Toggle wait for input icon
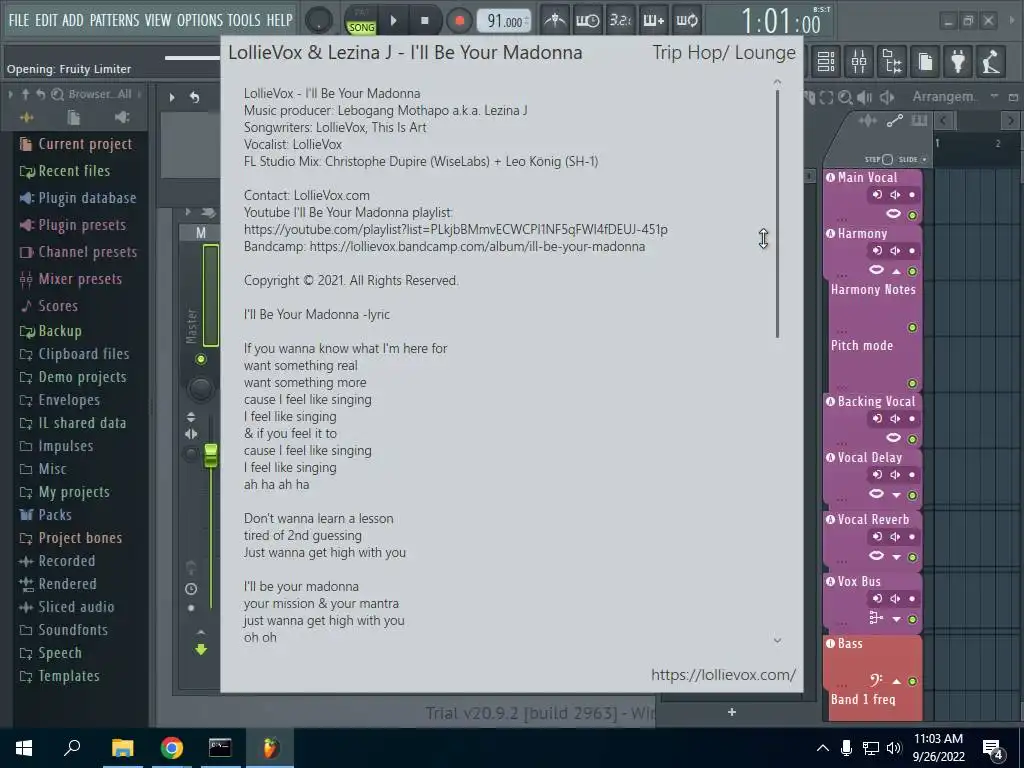This screenshot has width=1024, height=768. [587, 20]
